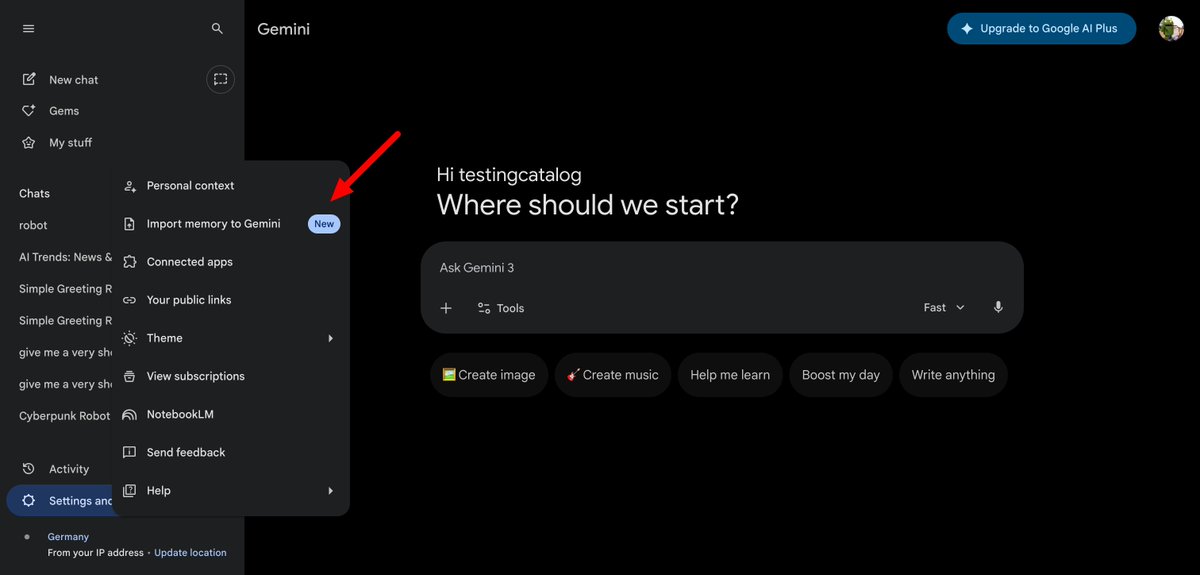Click the New badge next to Import memory
This screenshot has height=575, width=1200.
pyautogui.click(x=324, y=224)
